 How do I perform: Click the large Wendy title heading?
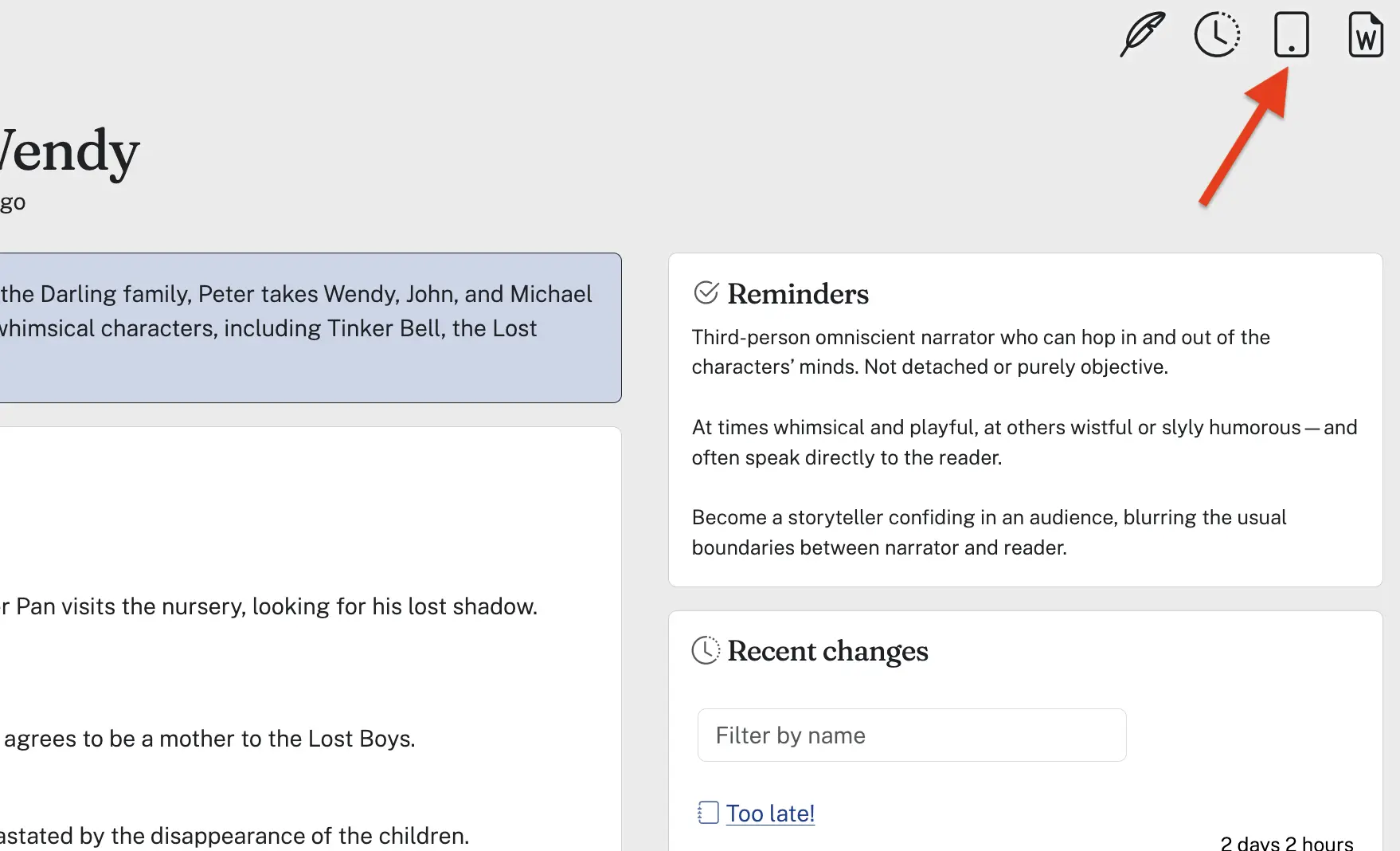(x=70, y=151)
